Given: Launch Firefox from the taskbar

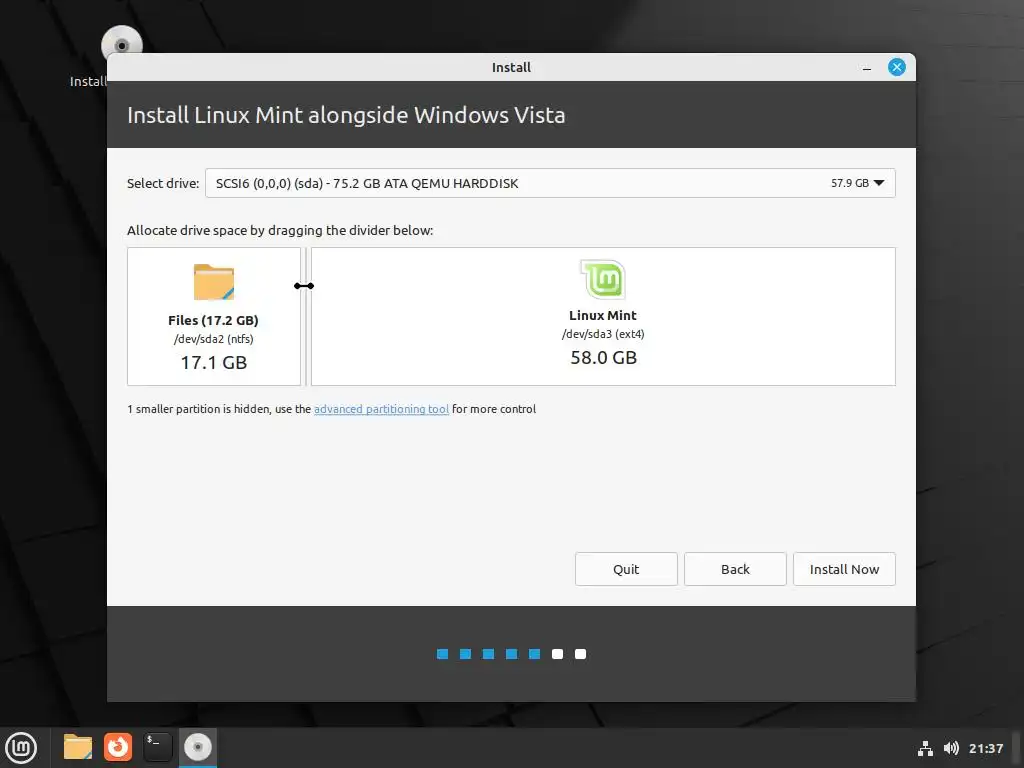Looking at the screenshot, I should pos(118,747).
